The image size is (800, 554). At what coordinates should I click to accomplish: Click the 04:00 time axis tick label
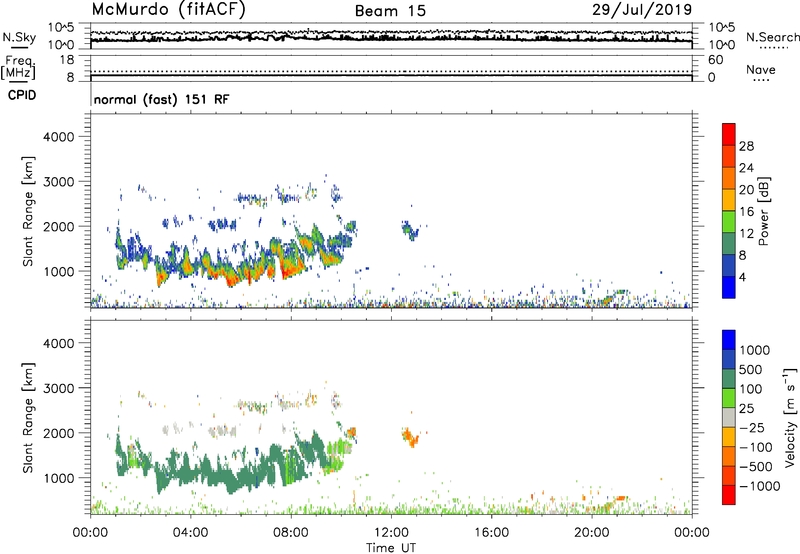coord(190,533)
